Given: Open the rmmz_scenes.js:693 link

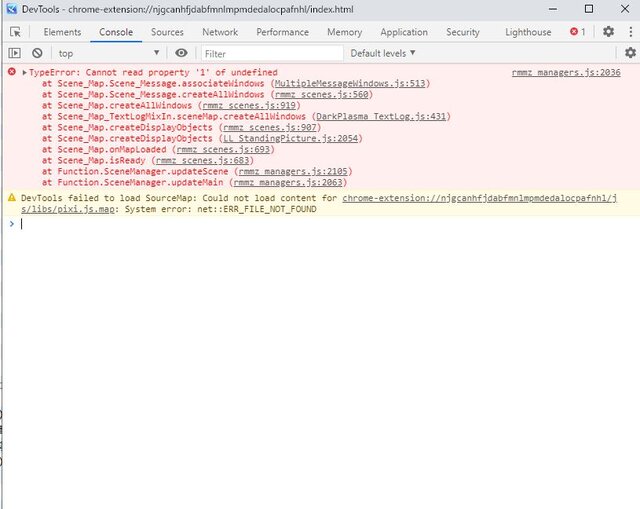Looking at the screenshot, I should (223, 149).
